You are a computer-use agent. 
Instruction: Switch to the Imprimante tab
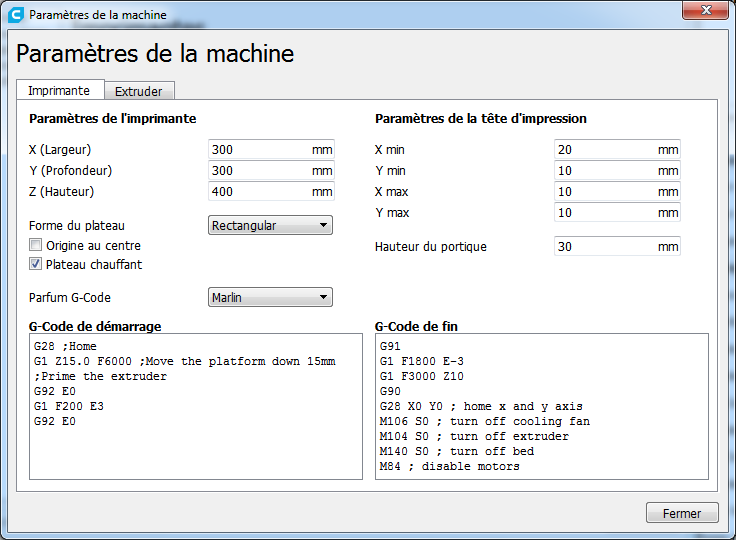[x=60, y=90]
